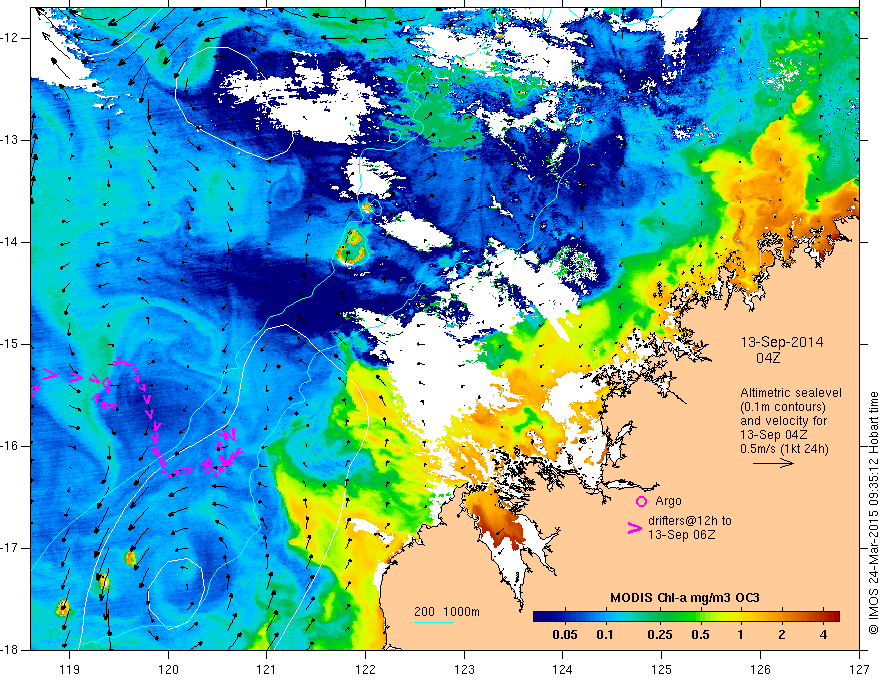The image size is (880, 680).
Task: Click the MODIS Chl-a colorbar
Action: pos(686,616)
